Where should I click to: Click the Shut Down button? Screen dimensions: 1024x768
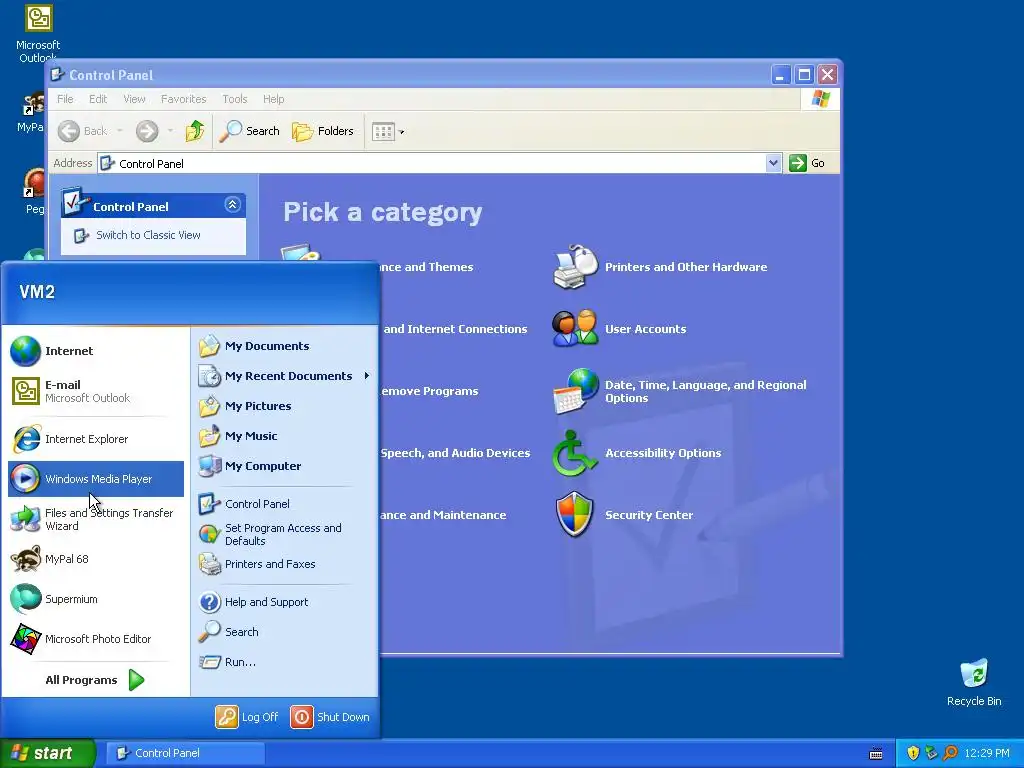click(330, 716)
